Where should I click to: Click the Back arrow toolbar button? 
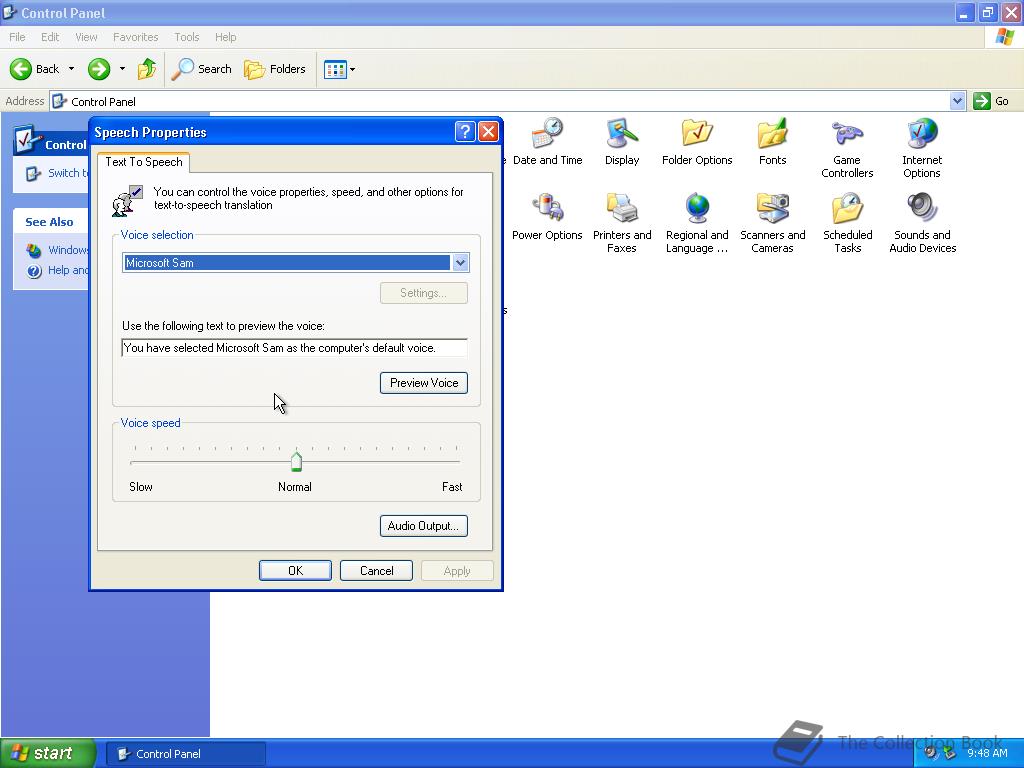(34, 69)
